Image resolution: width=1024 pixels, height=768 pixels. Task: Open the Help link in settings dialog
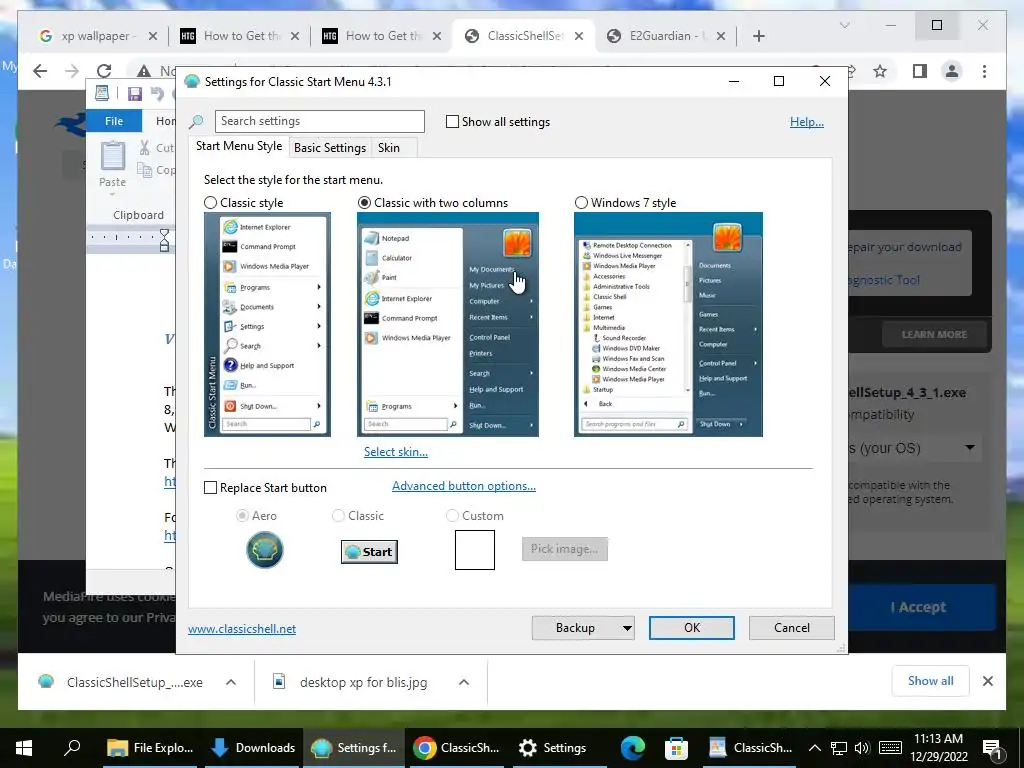coord(807,121)
